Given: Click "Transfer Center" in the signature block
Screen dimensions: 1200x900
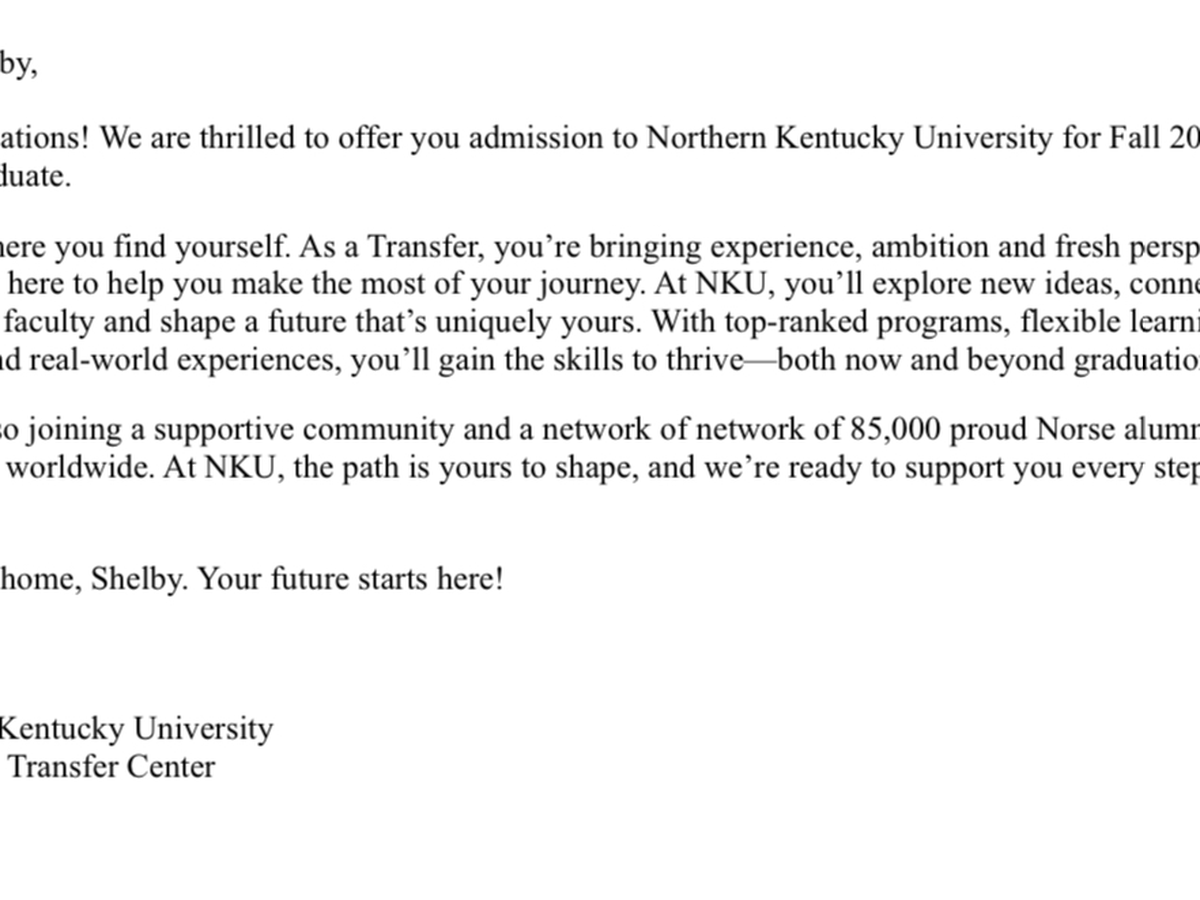Looking at the screenshot, I should [x=111, y=766].
